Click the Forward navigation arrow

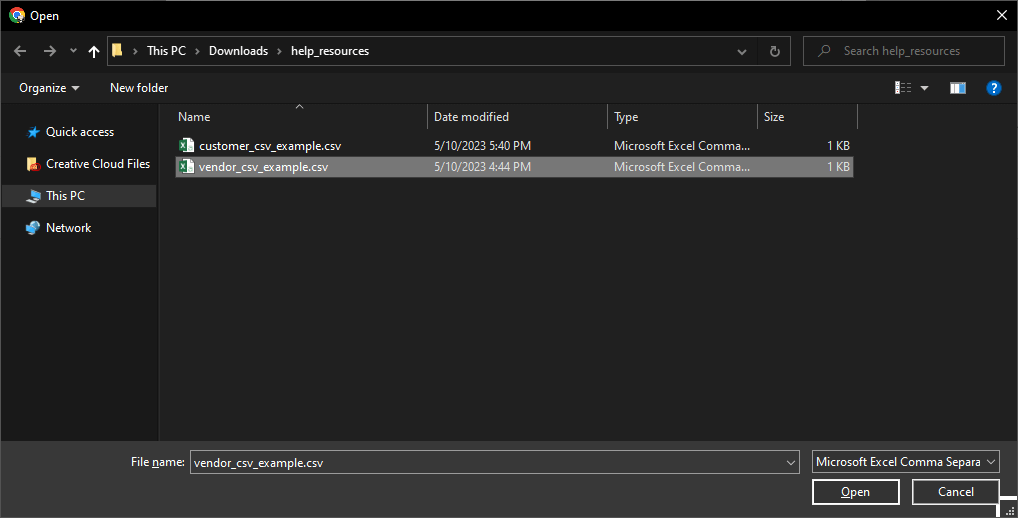pyautogui.click(x=49, y=51)
